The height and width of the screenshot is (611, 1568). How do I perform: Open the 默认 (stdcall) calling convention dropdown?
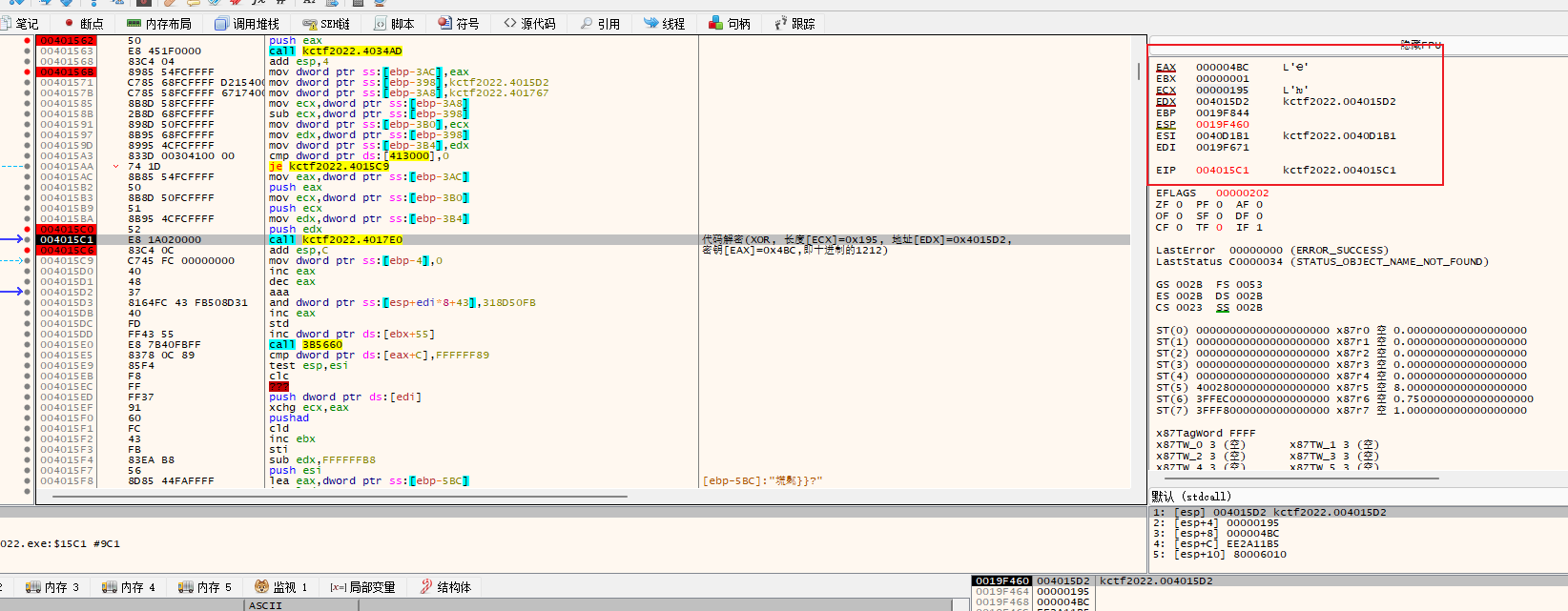1191,497
